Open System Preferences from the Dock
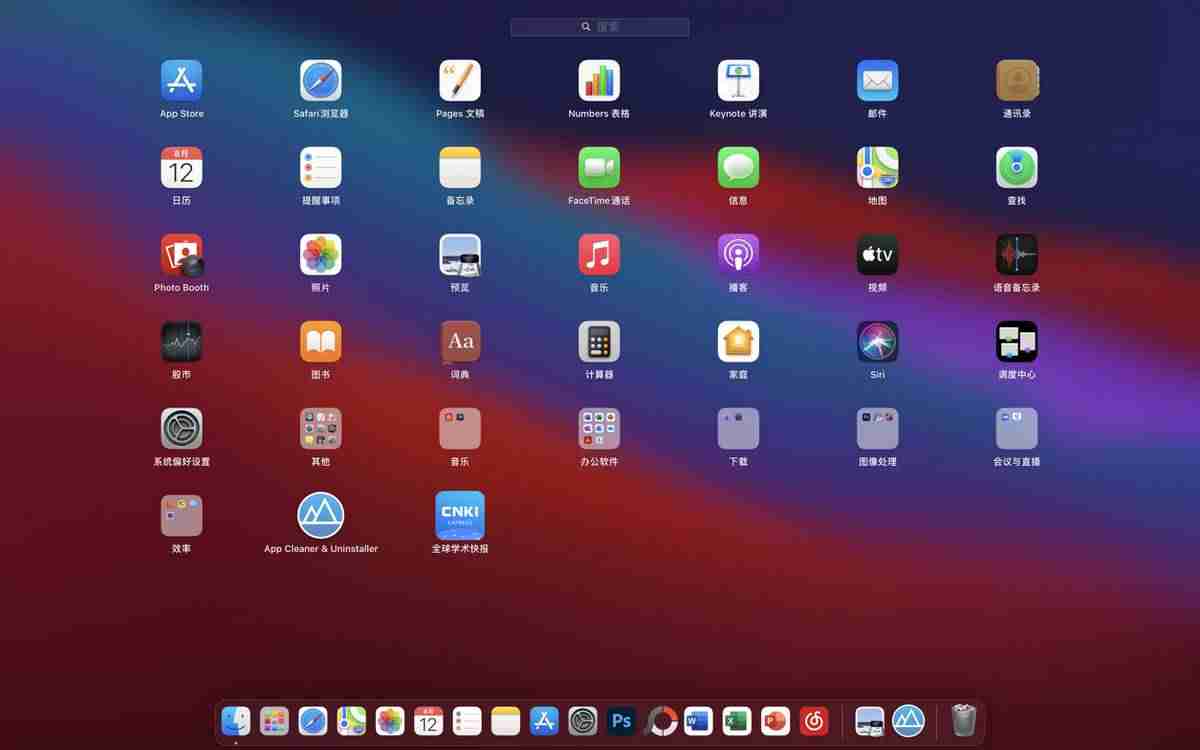Viewport: 1200px width, 750px height. (x=583, y=721)
